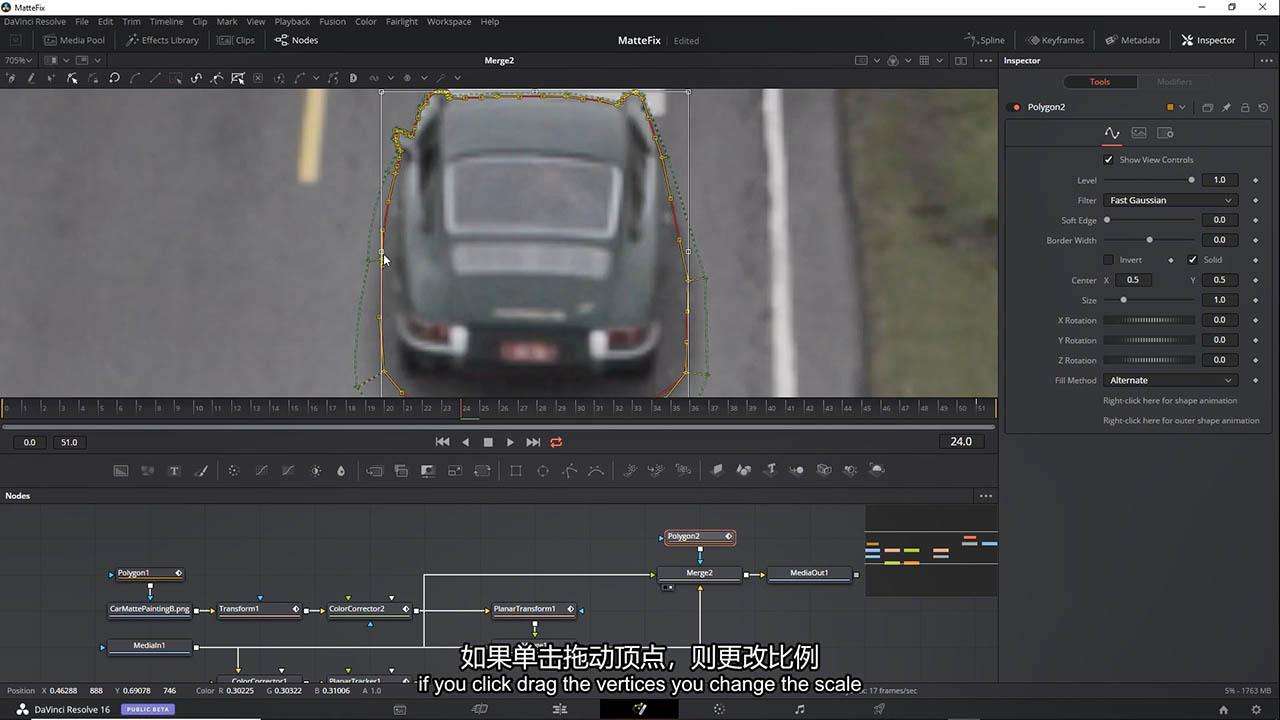Add Merge tool from toolbar

click(401, 471)
